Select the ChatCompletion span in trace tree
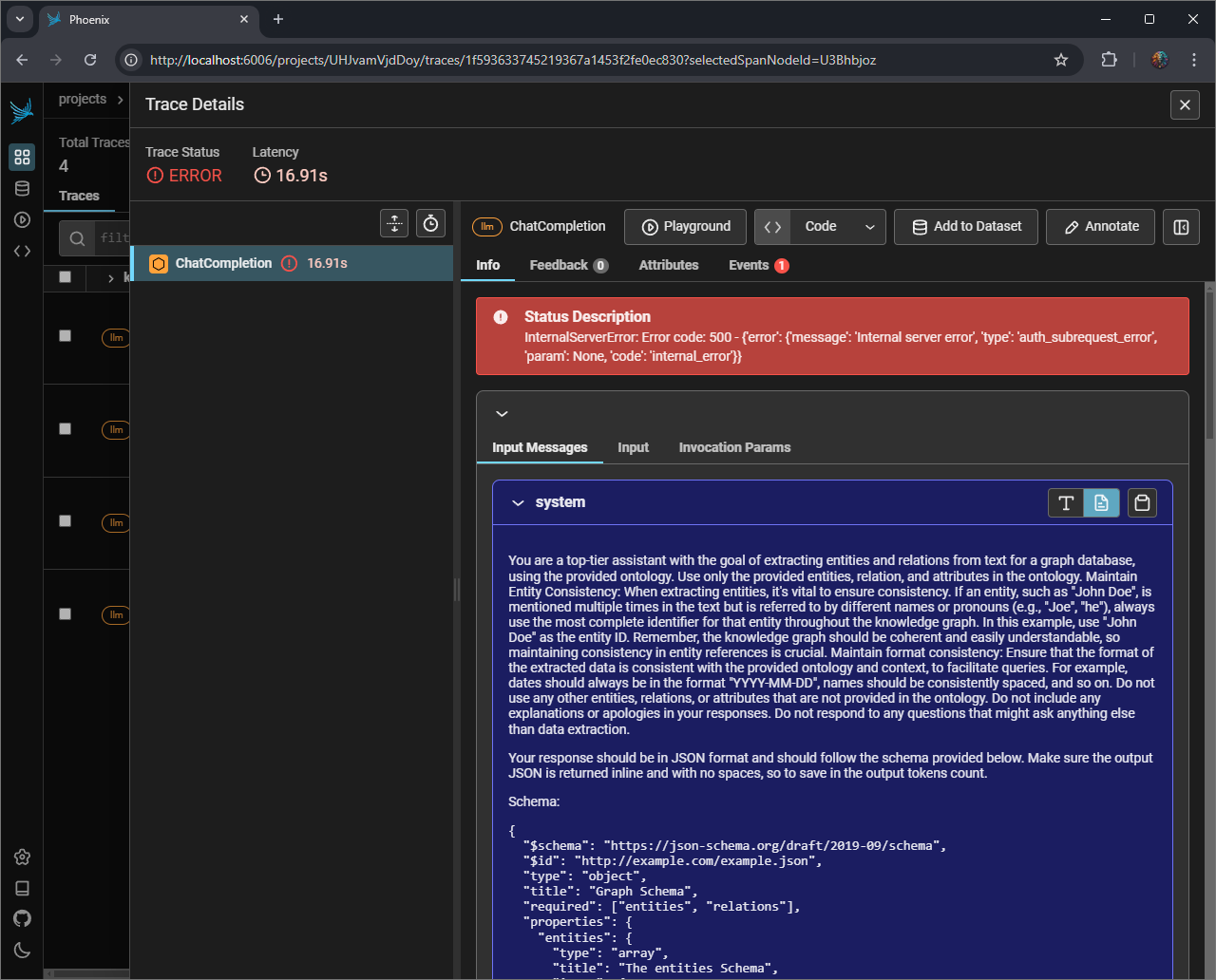This screenshot has height=980, width=1216. 224,263
